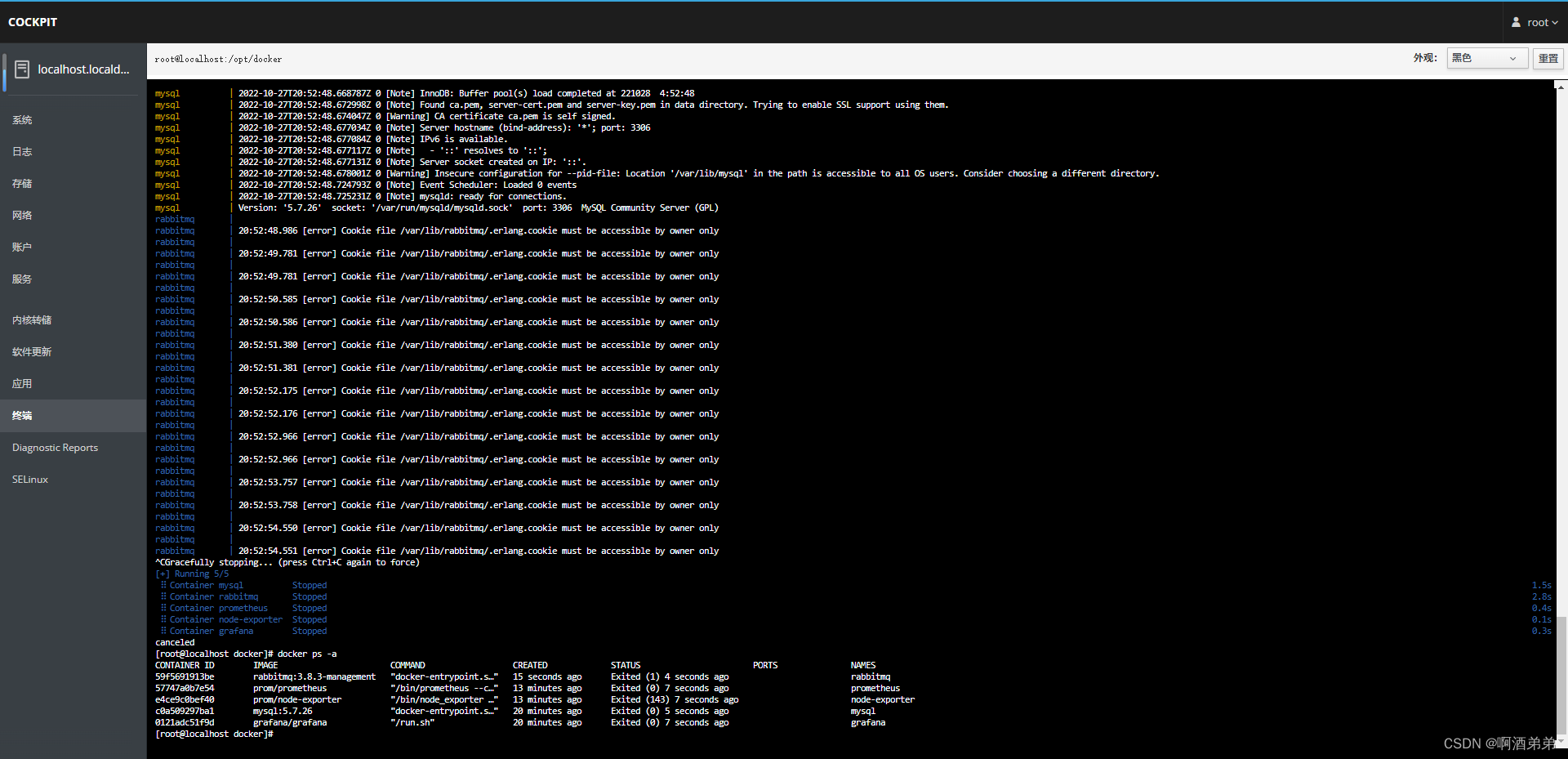Click the 'Gracefully stopping' message line
The image size is (1568, 759).
(x=287, y=562)
